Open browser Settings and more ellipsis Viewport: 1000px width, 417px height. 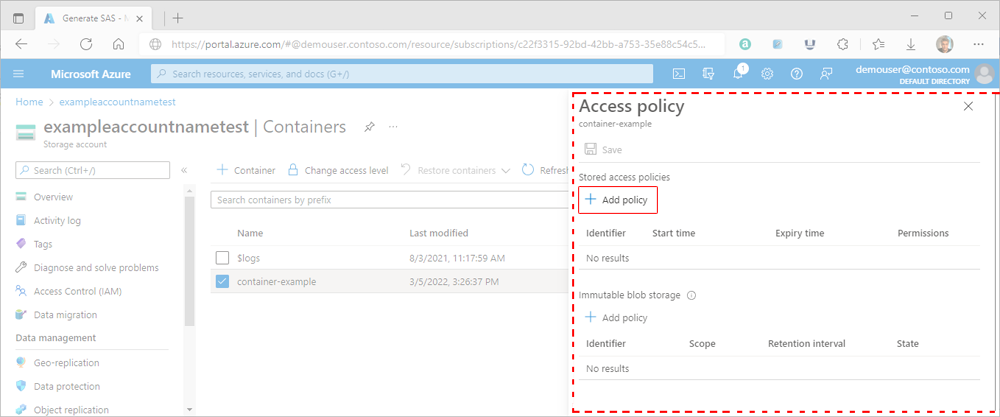(979, 44)
